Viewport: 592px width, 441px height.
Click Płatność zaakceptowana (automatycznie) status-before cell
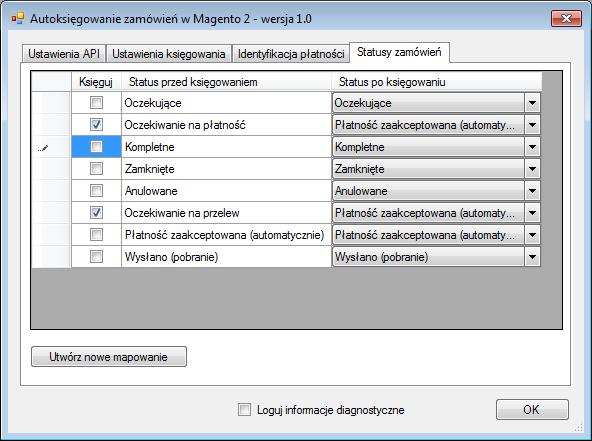[x=226, y=234]
